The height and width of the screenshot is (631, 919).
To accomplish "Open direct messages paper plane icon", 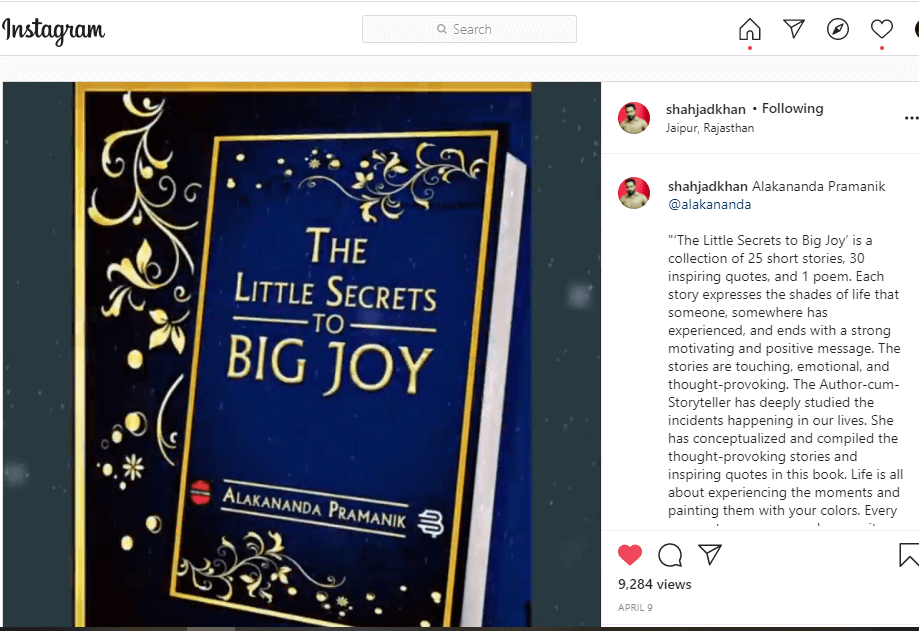I will tap(794, 29).
